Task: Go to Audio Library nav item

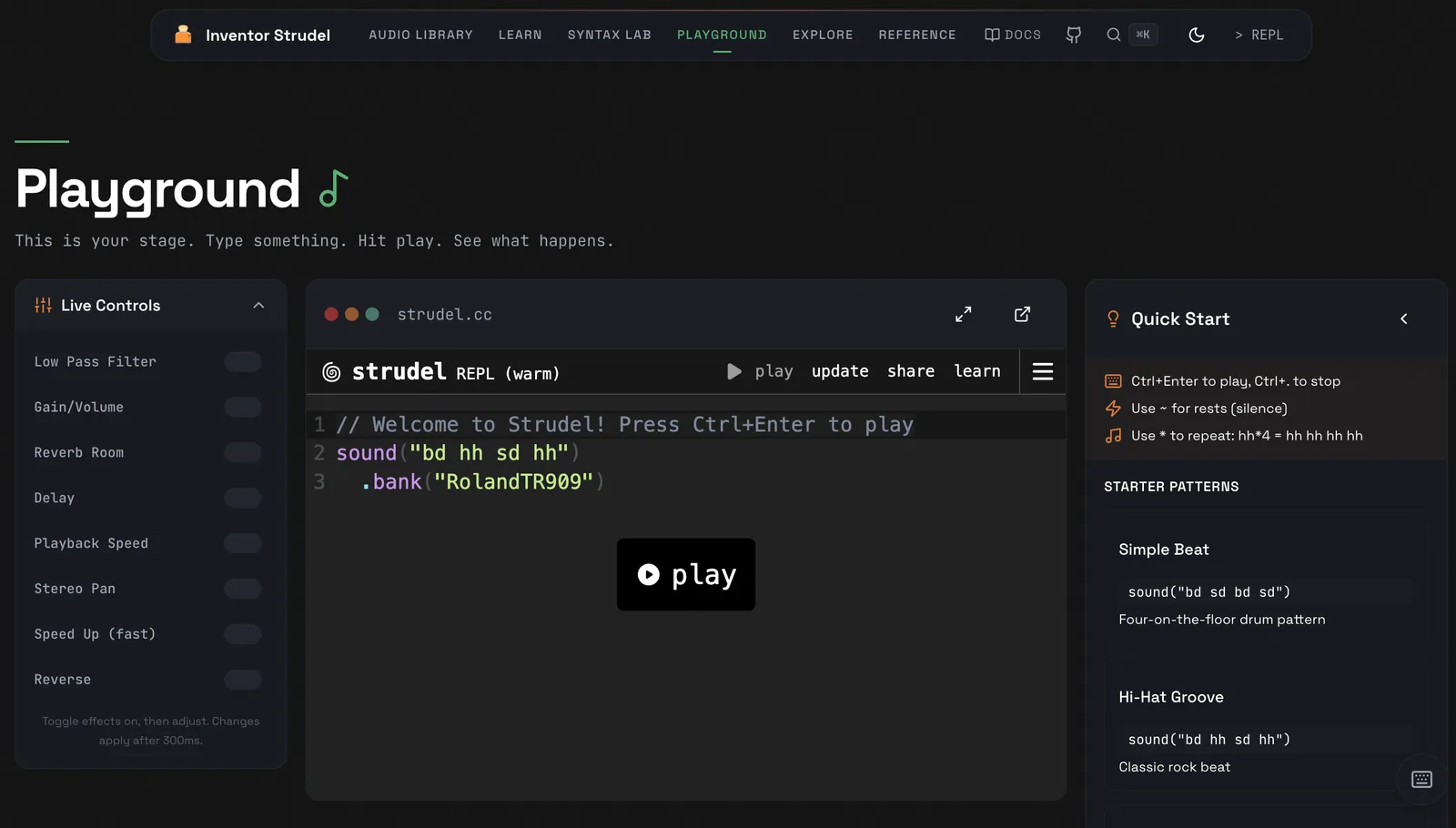Action: pos(420,35)
